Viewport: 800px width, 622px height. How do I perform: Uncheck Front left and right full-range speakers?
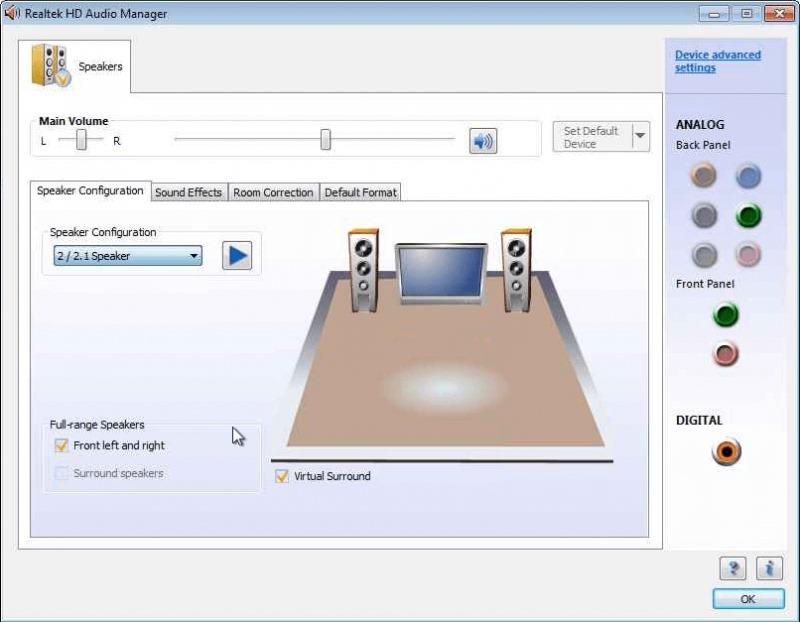point(61,446)
